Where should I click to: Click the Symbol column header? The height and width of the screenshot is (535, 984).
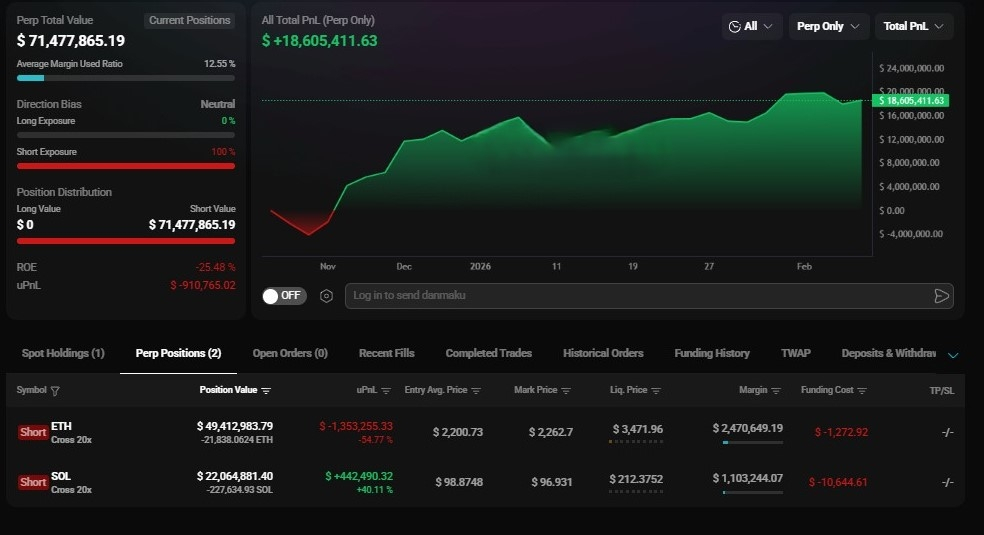pyautogui.click(x=31, y=390)
